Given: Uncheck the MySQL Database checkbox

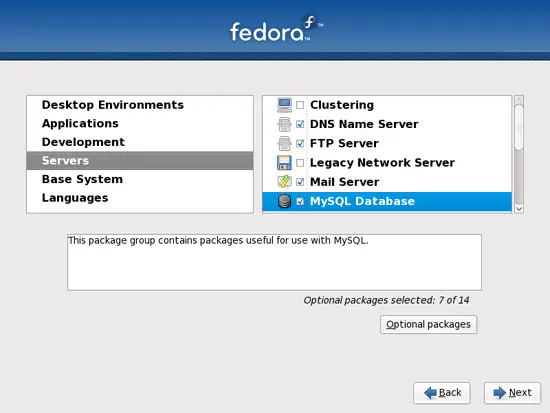Looking at the screenshot, I should [x=300, y=201].
